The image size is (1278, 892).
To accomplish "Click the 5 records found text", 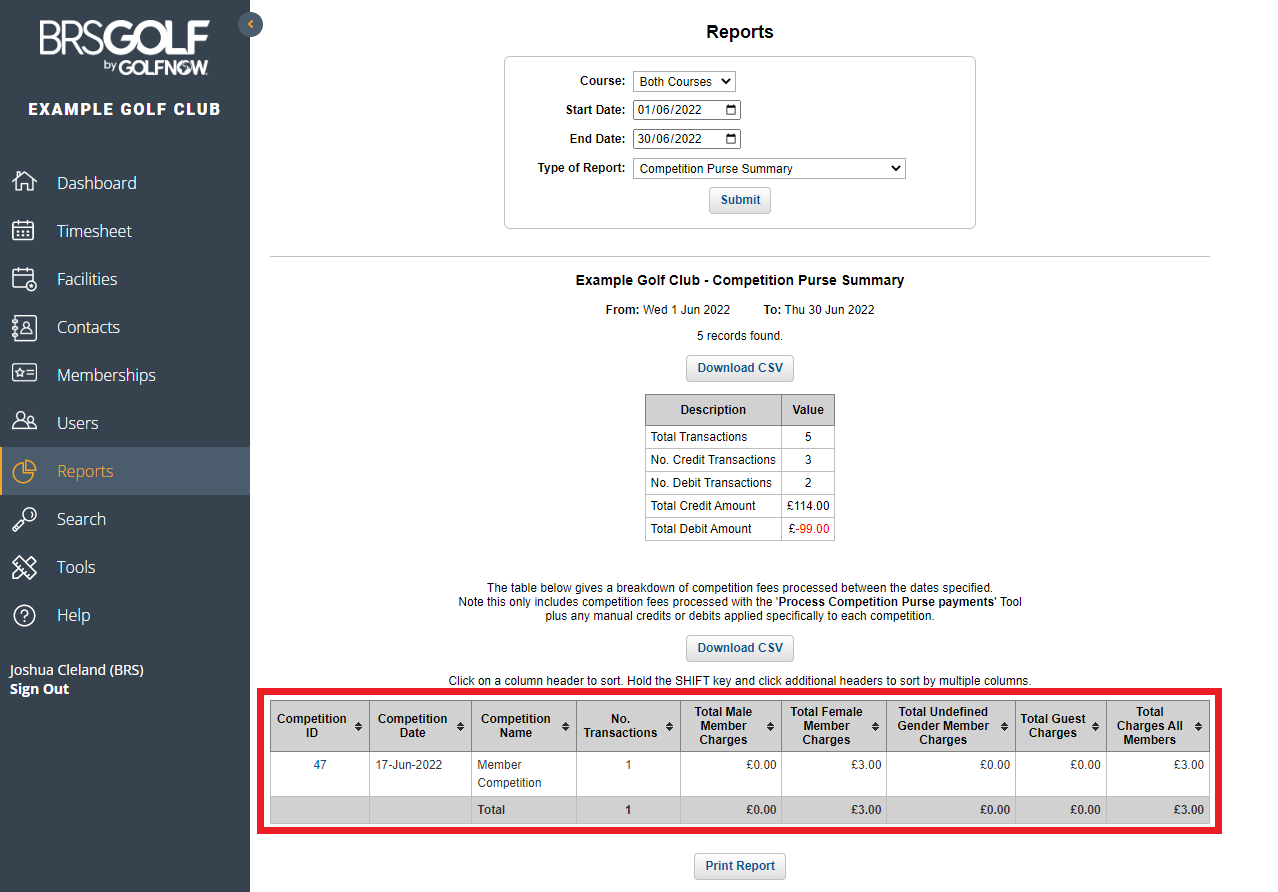I will 740,336.
